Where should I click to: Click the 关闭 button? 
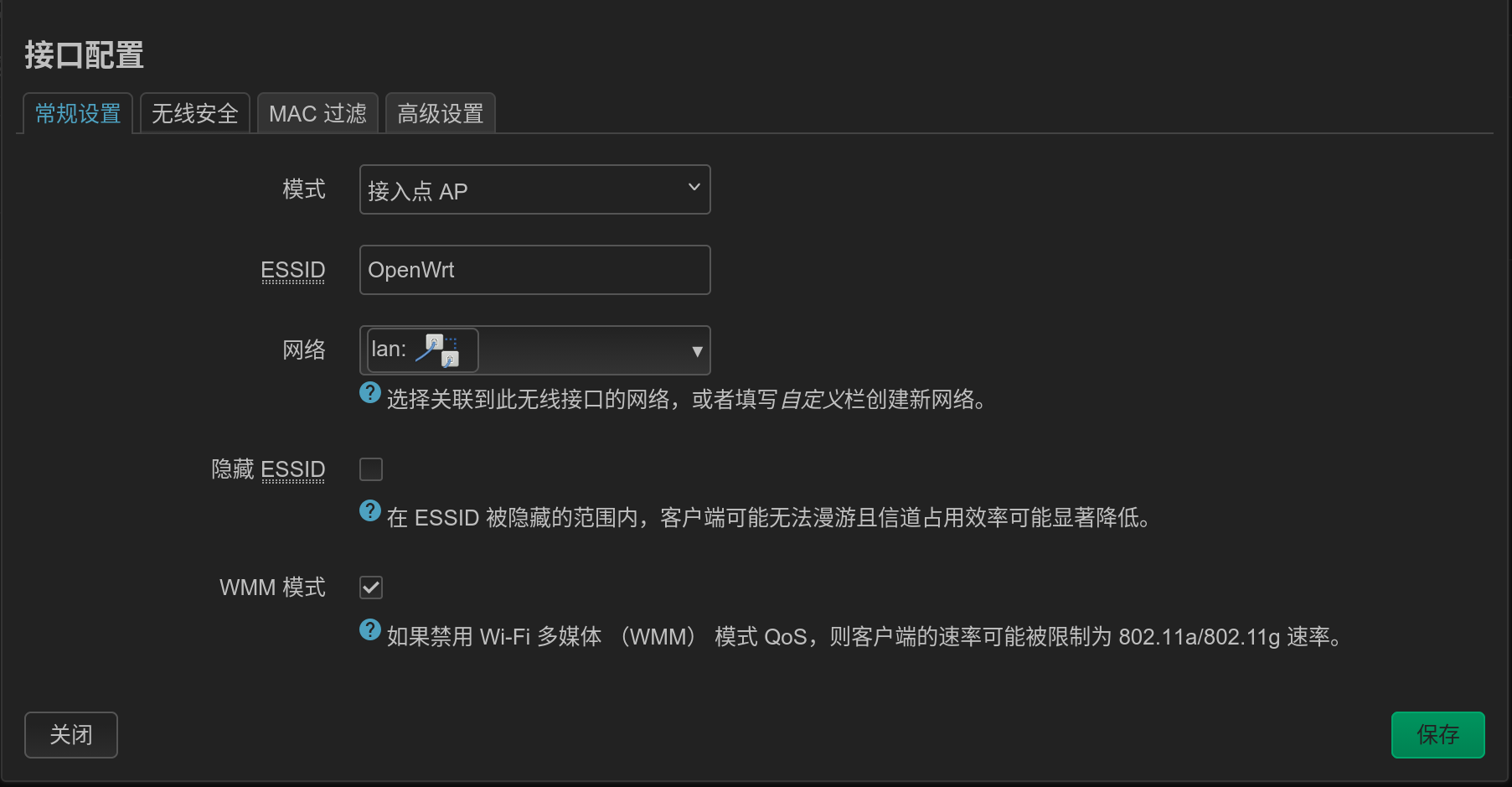coord(71,735)
